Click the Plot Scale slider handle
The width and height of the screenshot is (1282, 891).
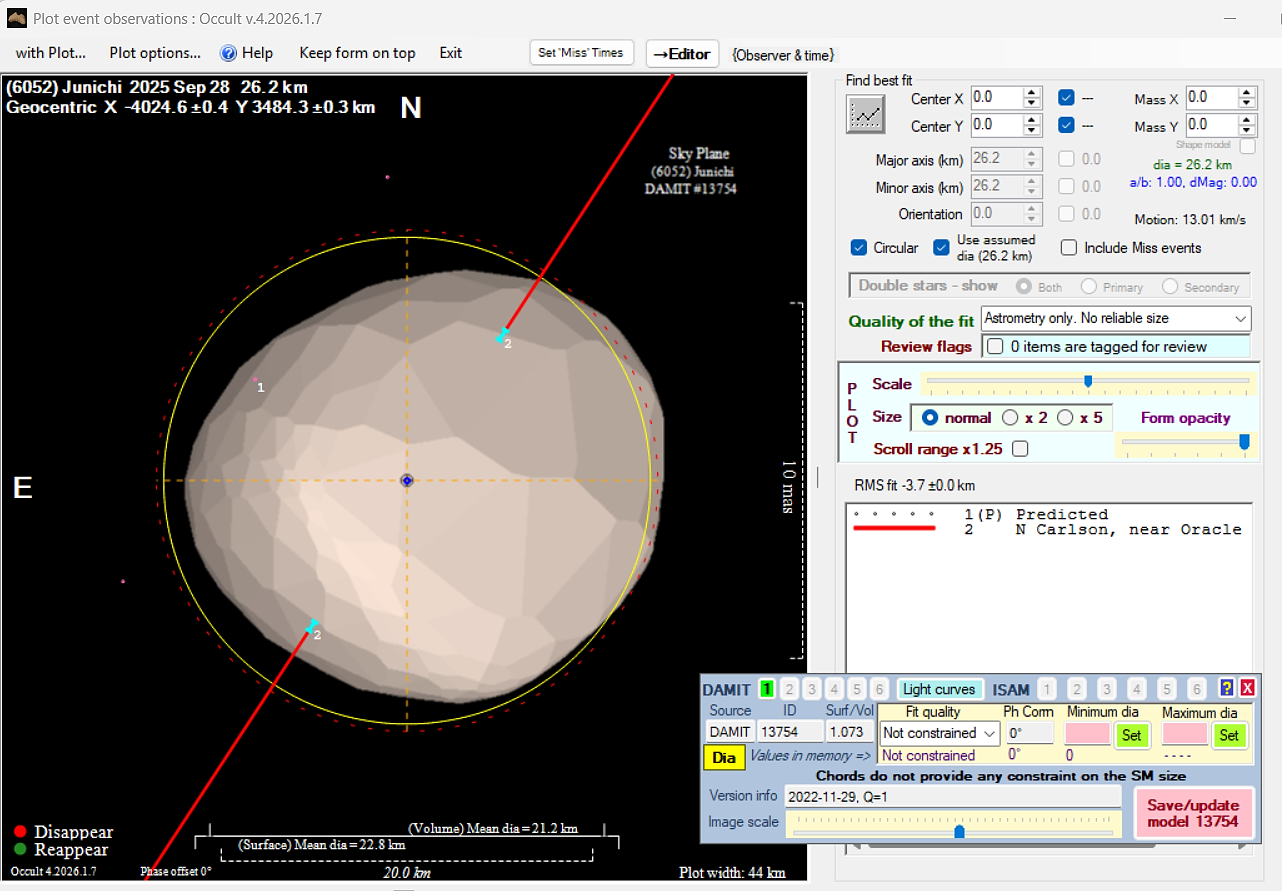click(1088, 381)
